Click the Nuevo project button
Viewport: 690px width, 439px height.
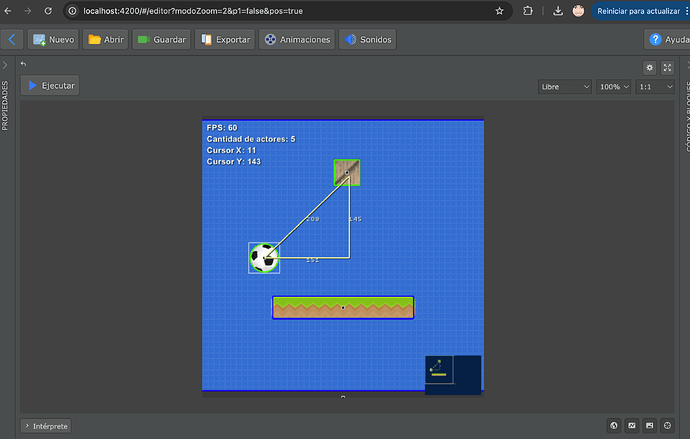(54, 40)
